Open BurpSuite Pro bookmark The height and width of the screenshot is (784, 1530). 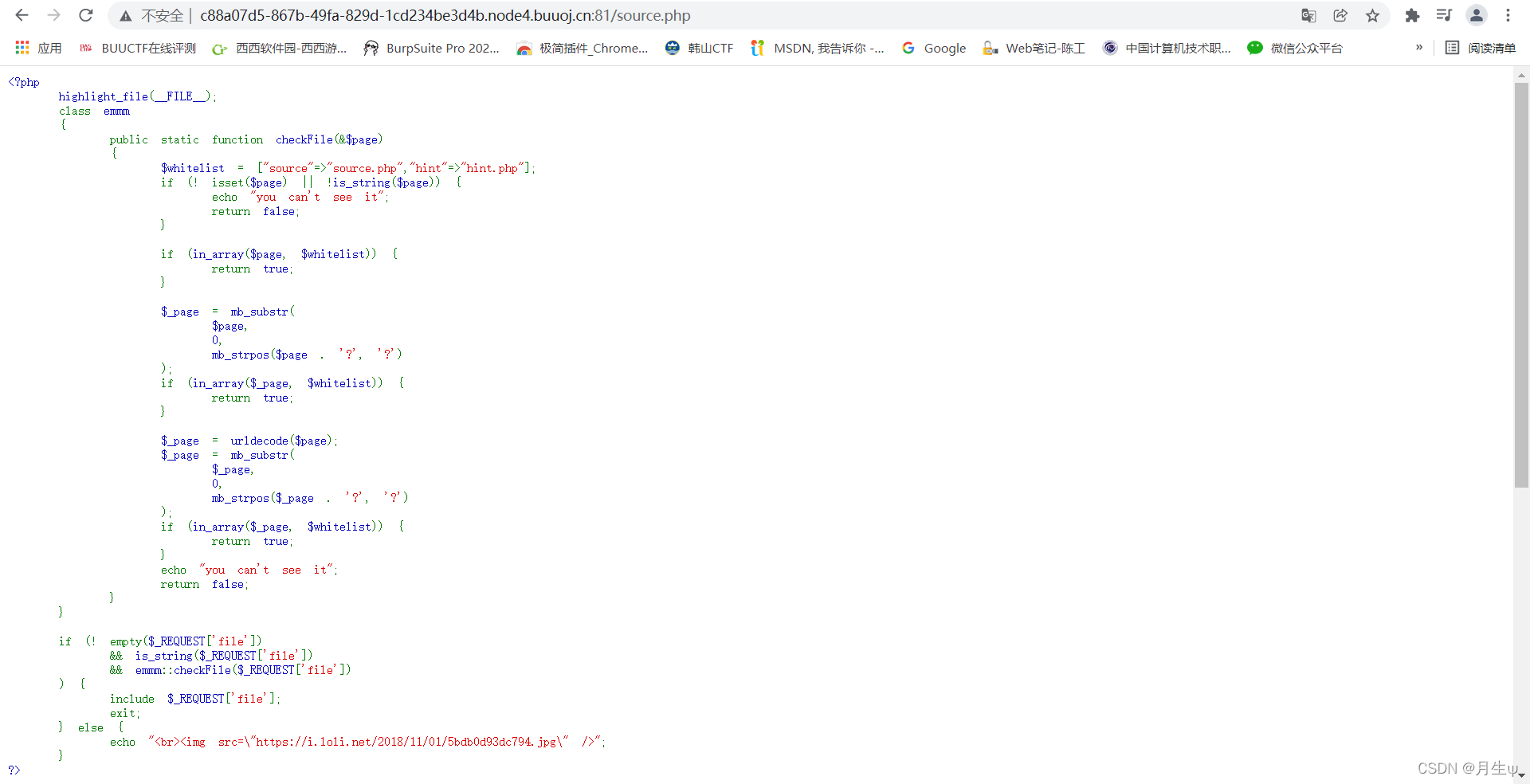[431, 48]
